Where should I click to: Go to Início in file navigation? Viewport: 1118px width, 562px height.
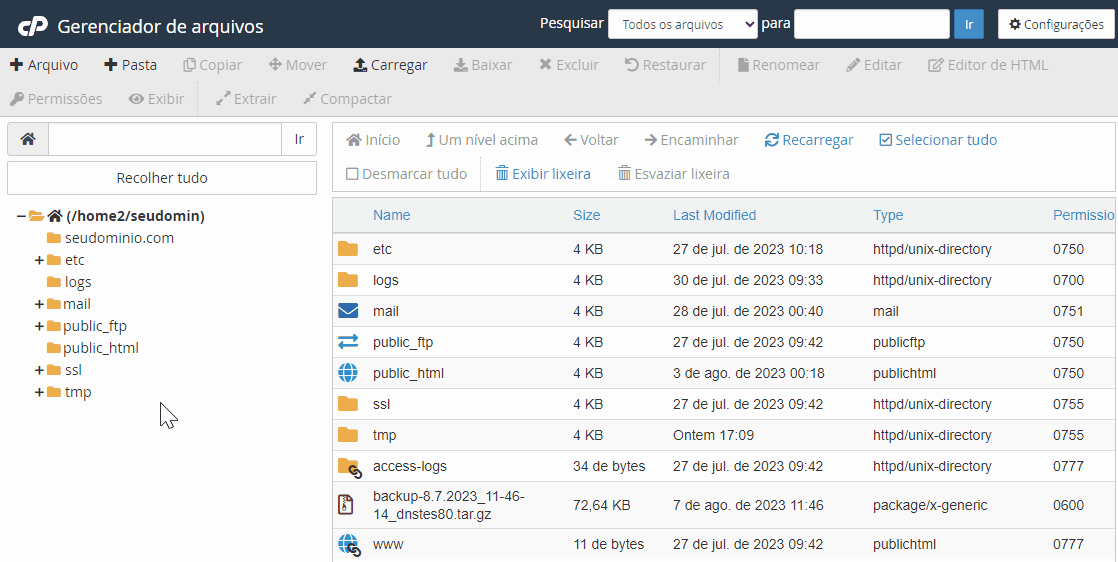pos(373,140)
